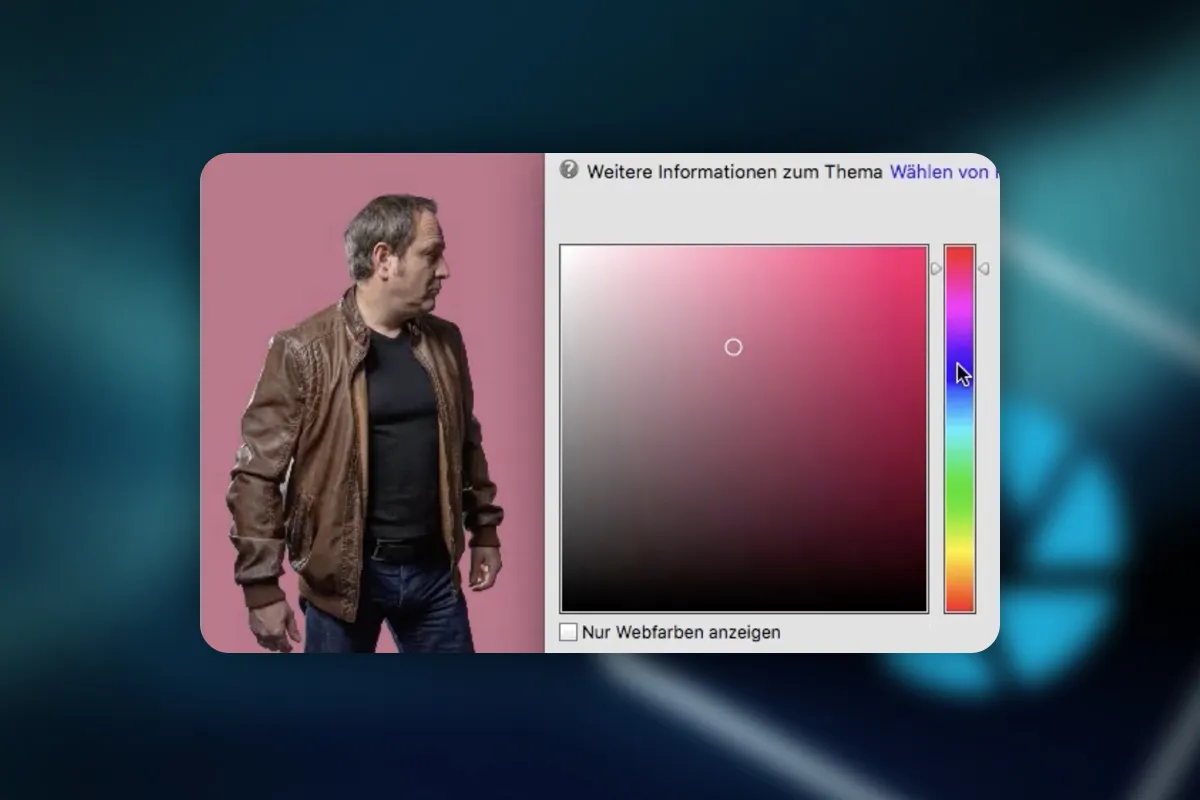The image size is (1200, 800).
Task: Pick the most saturated pink corner of color field
Action: (922, 251)
